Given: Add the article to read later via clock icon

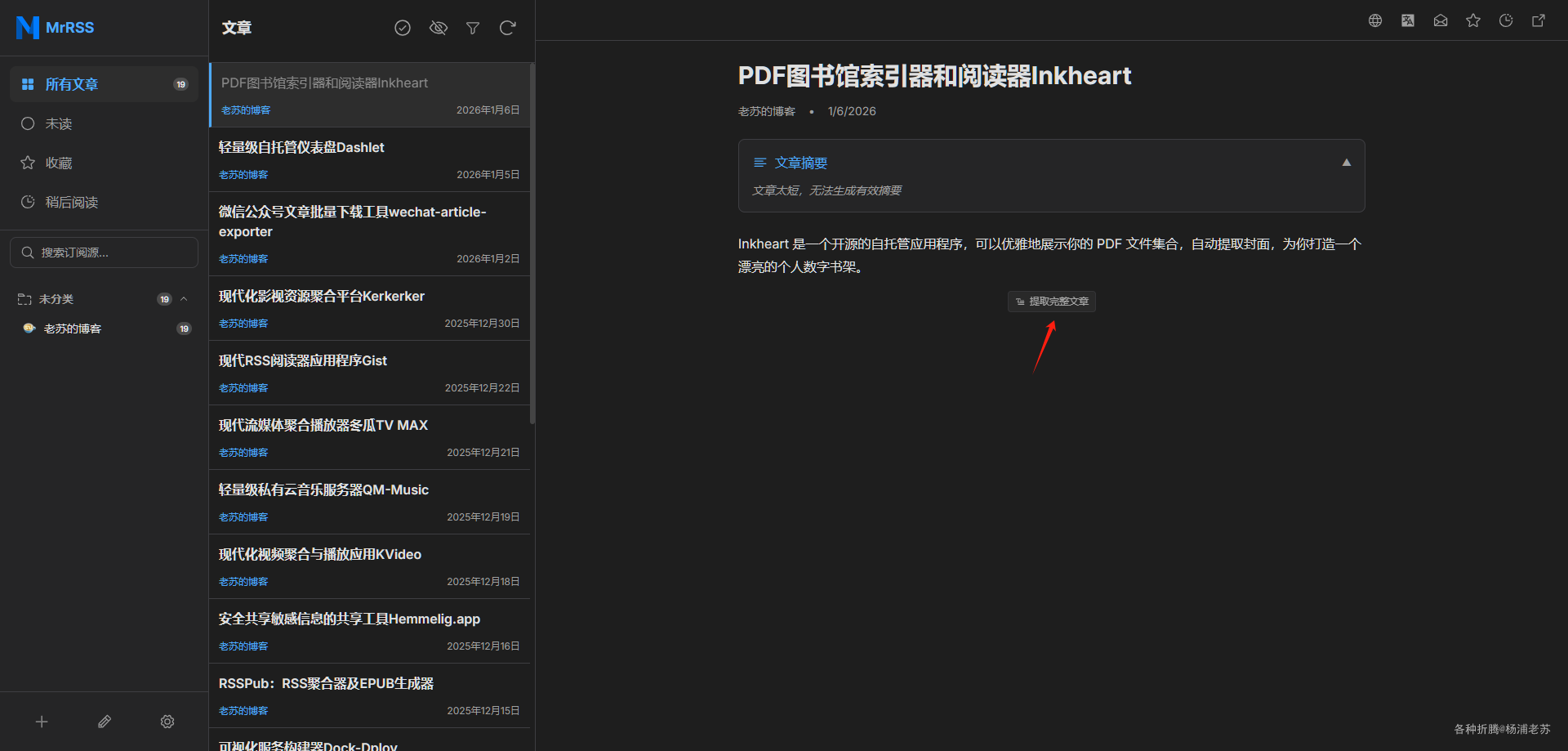Looking at the screenshot, I should [1506, 20].
